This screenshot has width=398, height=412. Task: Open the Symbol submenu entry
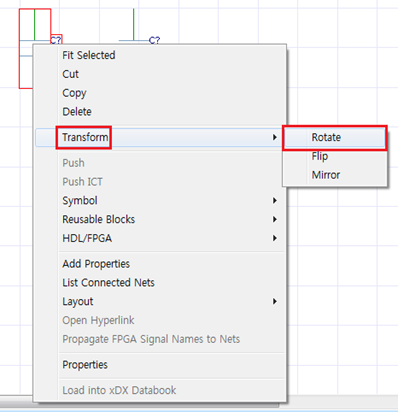159,201
